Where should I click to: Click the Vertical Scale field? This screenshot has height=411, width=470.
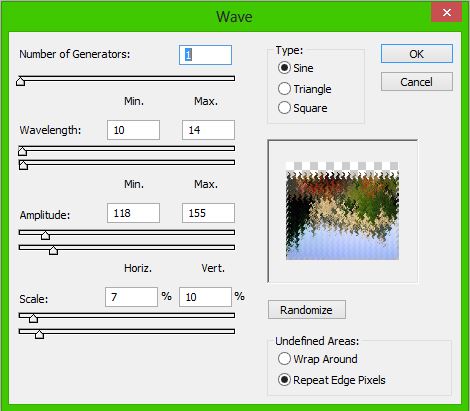pos(205,297)
